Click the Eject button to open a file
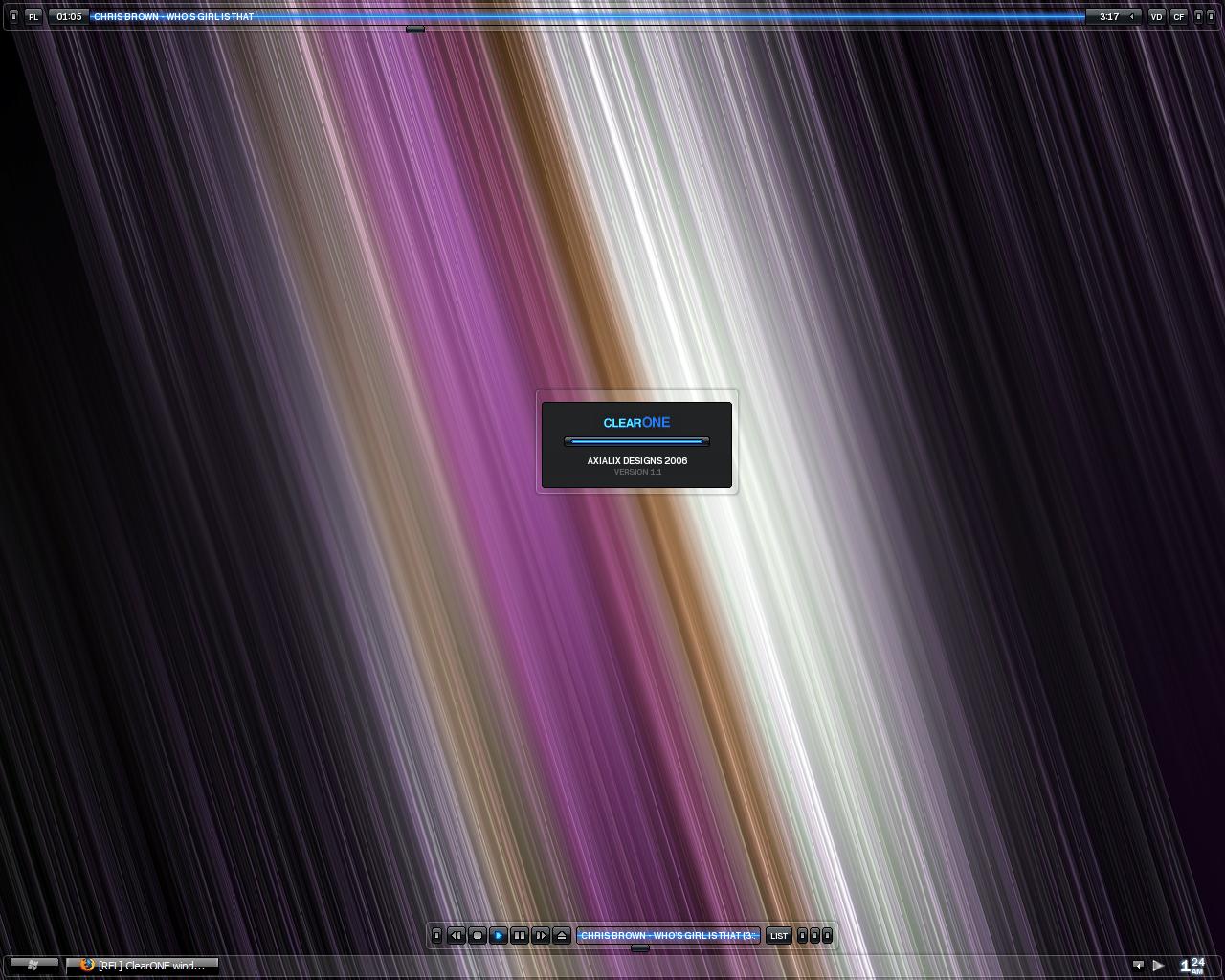Screen dimensions: 1225x980 tap(562, 936)
